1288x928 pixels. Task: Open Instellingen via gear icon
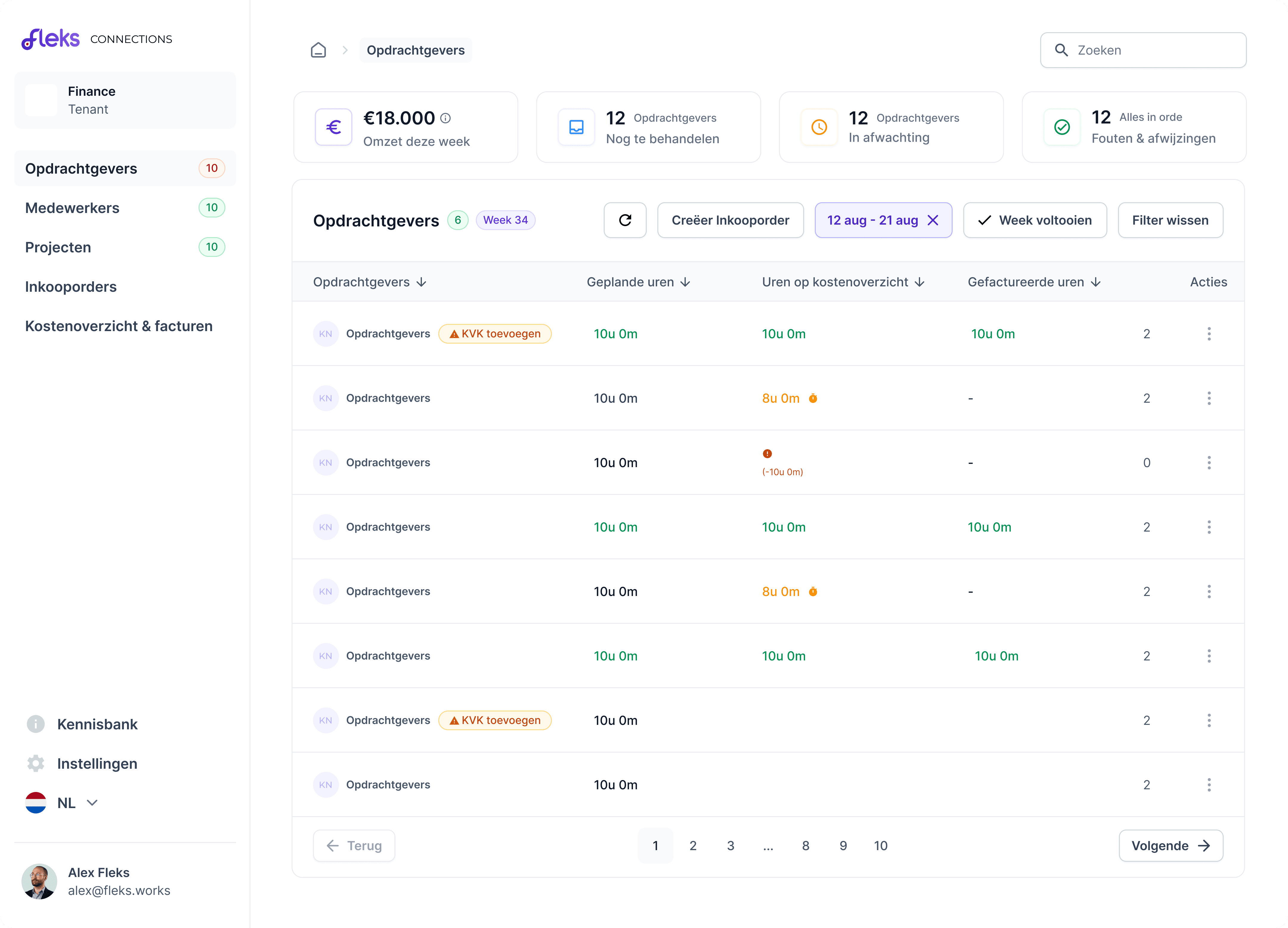(x=36, y=763)
